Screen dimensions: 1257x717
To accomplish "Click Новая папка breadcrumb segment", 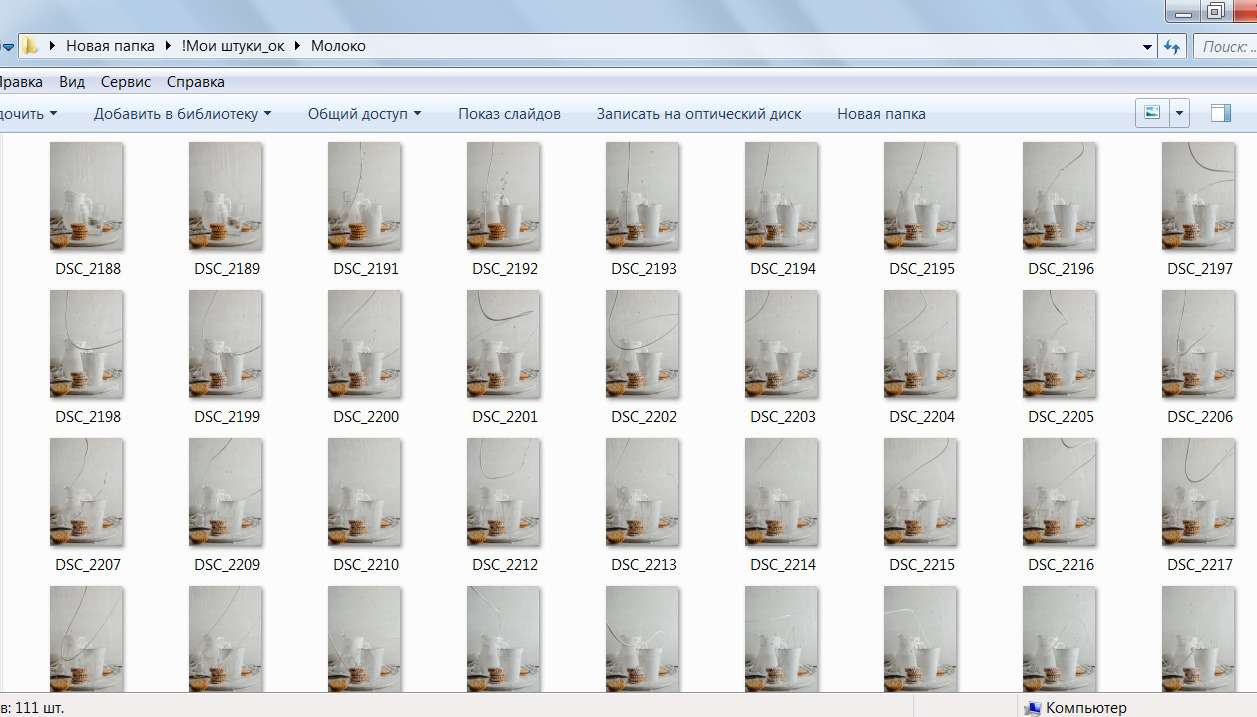I will [110, 46].
